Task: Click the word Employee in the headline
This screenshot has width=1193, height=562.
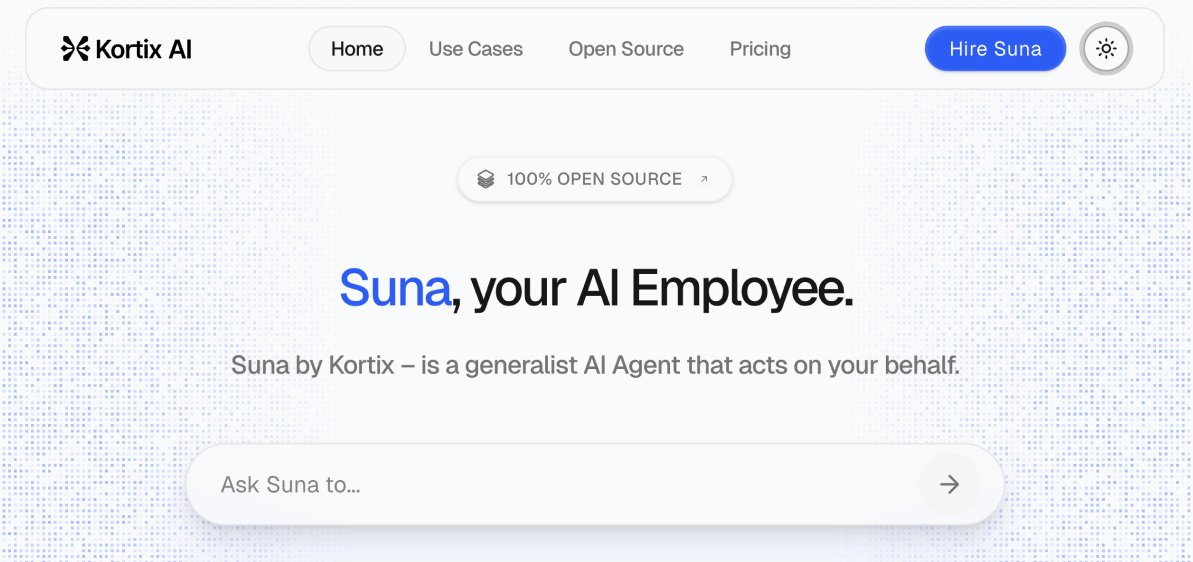Action: click(x=742, y=288)
